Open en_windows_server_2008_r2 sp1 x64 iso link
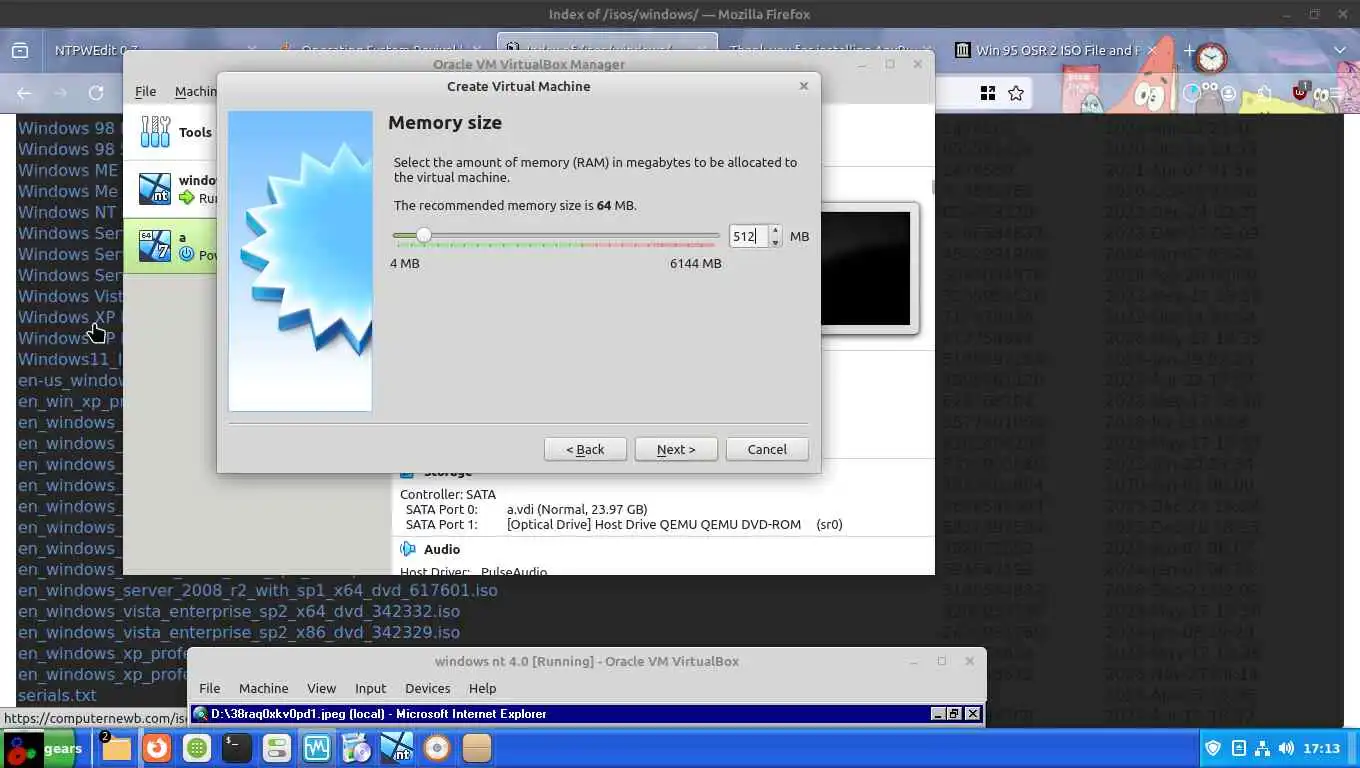The image size is (1360, 768). click(x=258, y=590)
